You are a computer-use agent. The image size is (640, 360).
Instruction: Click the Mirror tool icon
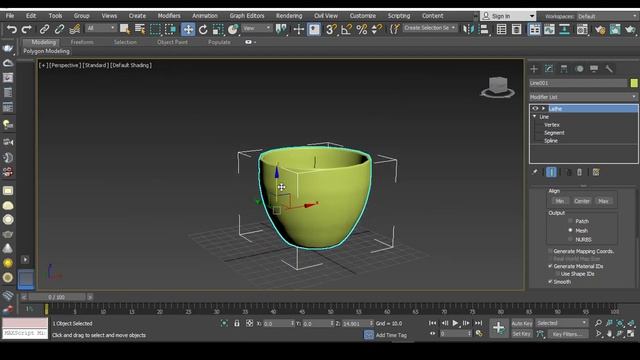pyautogui.click(x=468, y=29)
